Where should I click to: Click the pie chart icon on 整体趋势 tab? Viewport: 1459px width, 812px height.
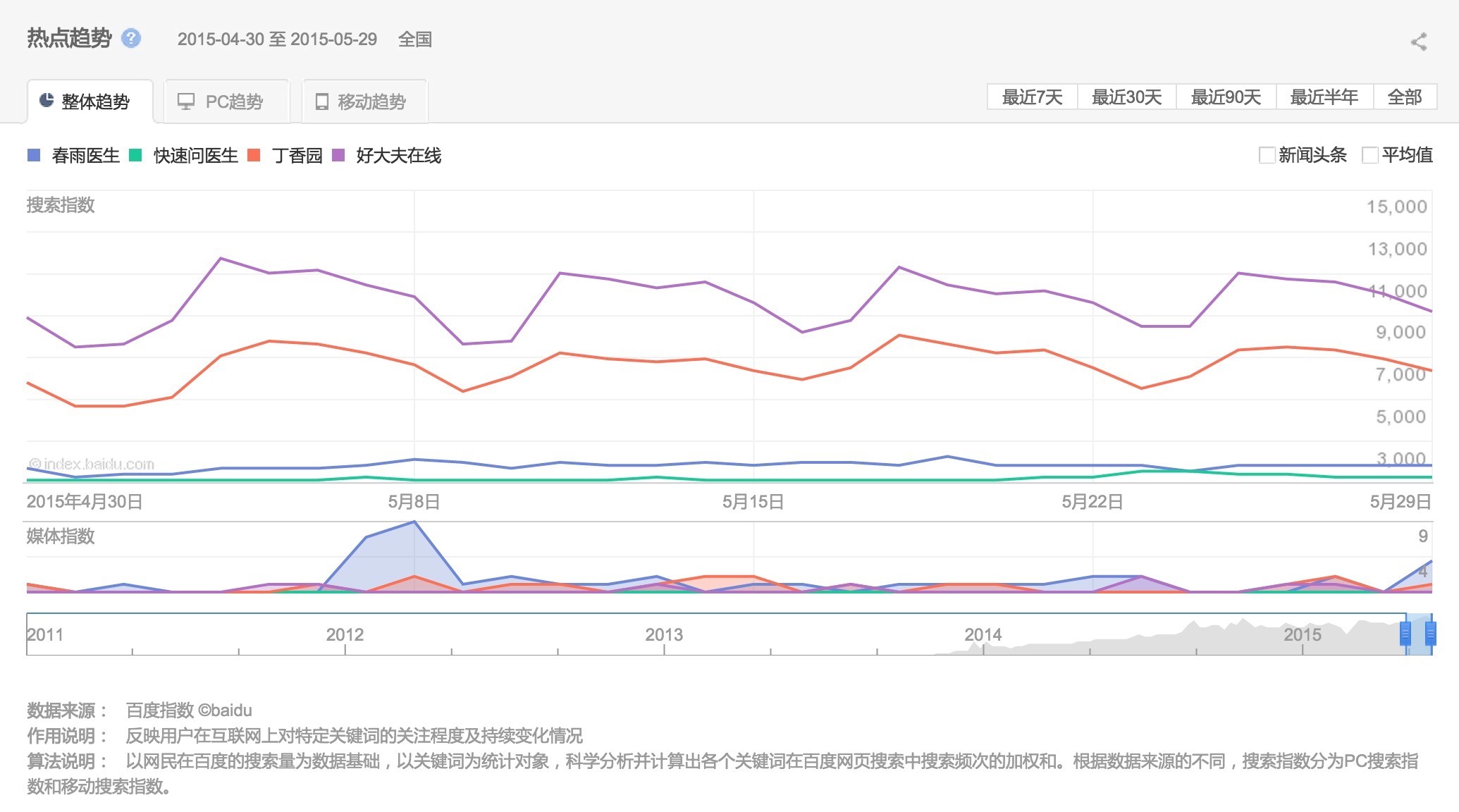pyautogui.click(x=47, y=101)
